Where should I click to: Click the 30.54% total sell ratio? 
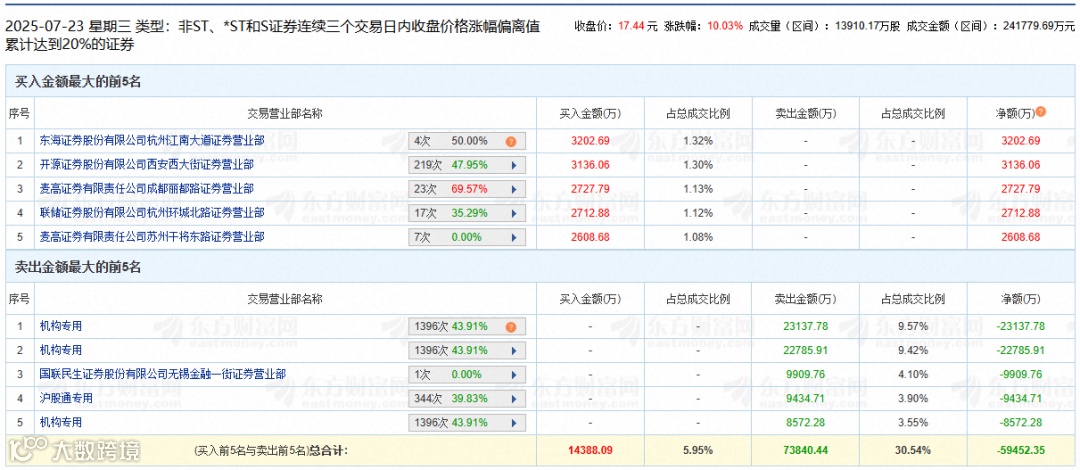click(913, 451)
